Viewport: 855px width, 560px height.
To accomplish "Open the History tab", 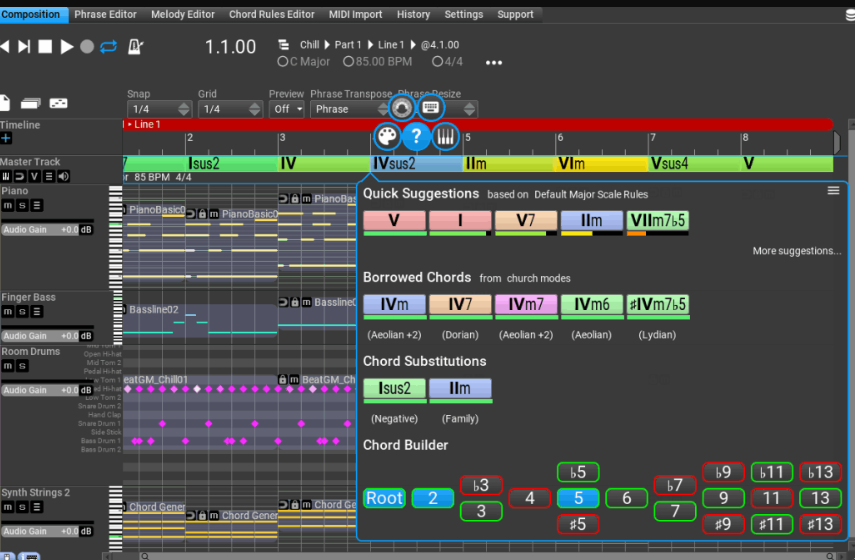I will pyautogui.click(x=413, y=15).
